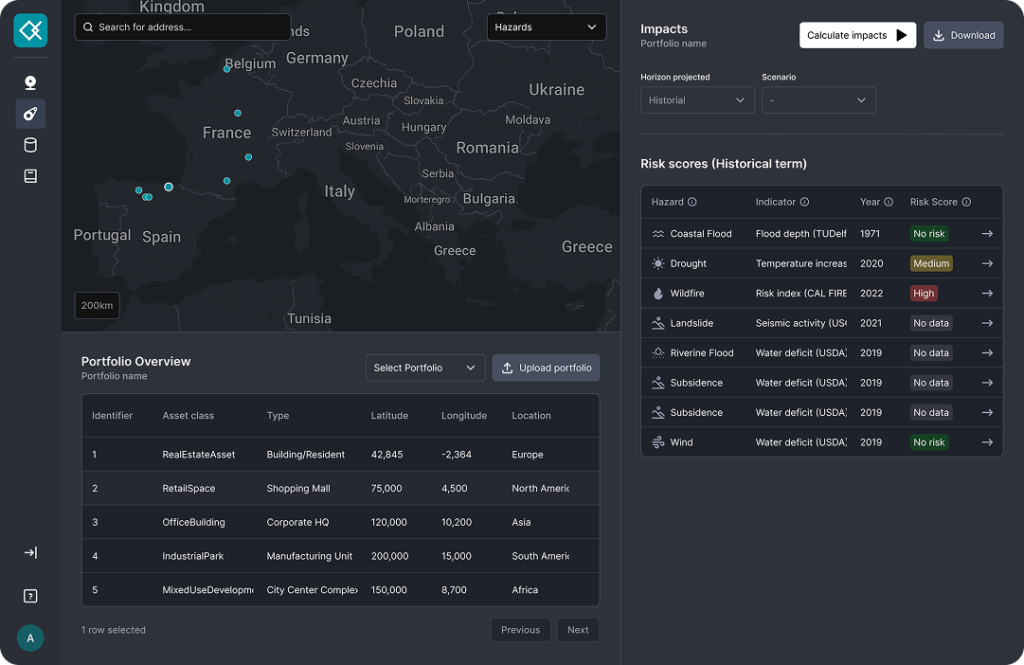Click the Wildfire flame icon

point(660,293)
